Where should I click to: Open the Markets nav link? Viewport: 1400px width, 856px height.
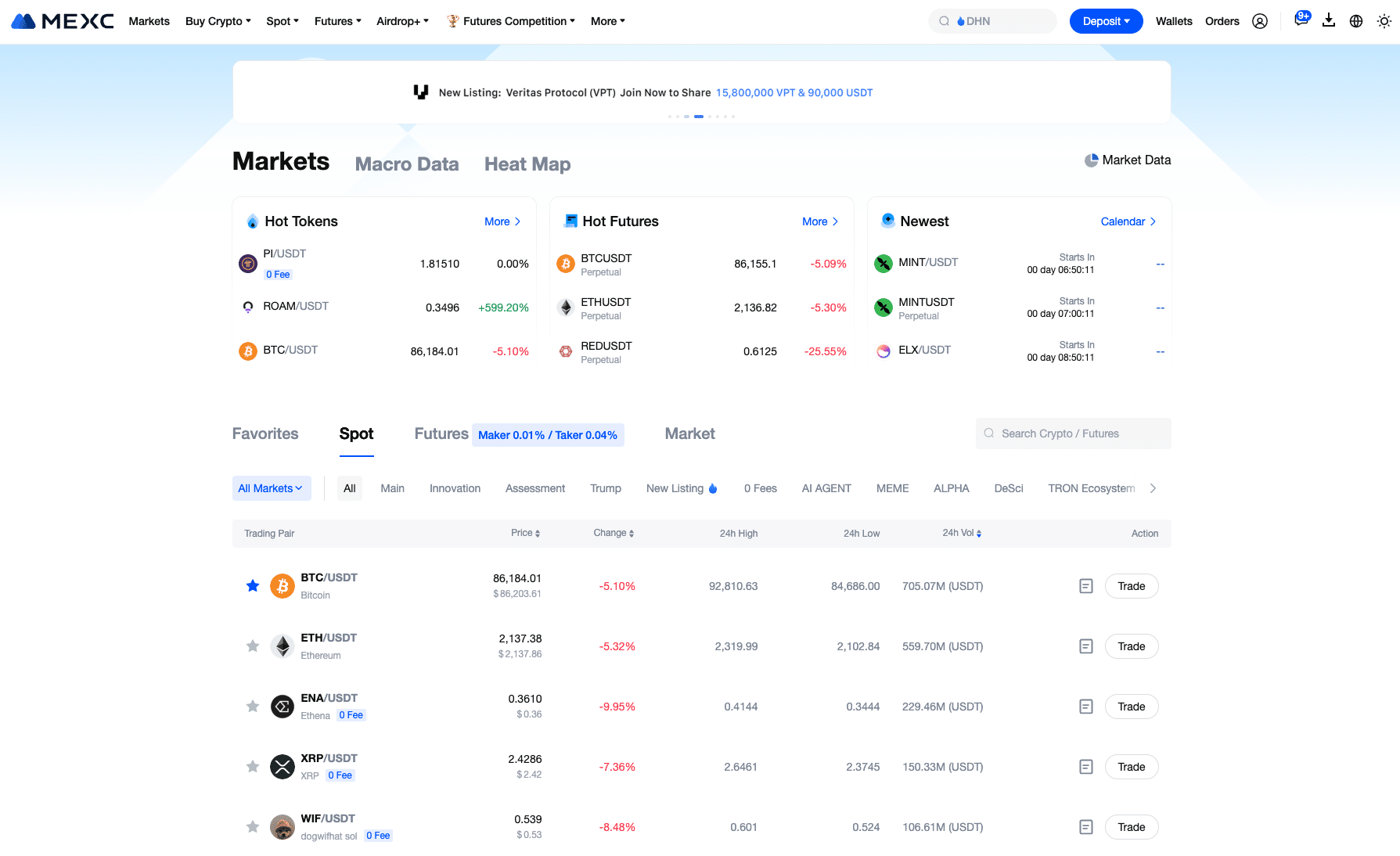point(149,21)
